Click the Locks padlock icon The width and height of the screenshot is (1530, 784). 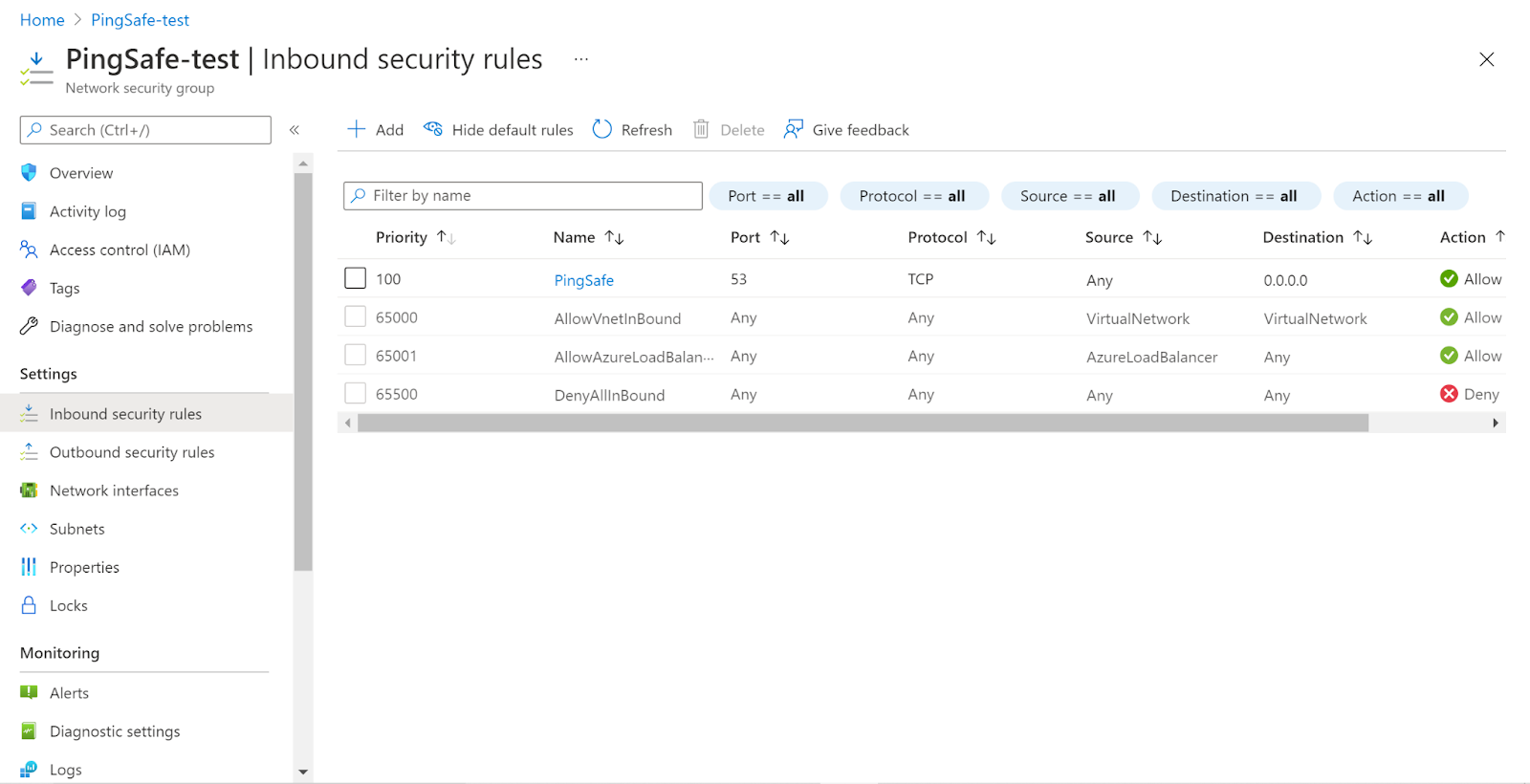point(29,605)
